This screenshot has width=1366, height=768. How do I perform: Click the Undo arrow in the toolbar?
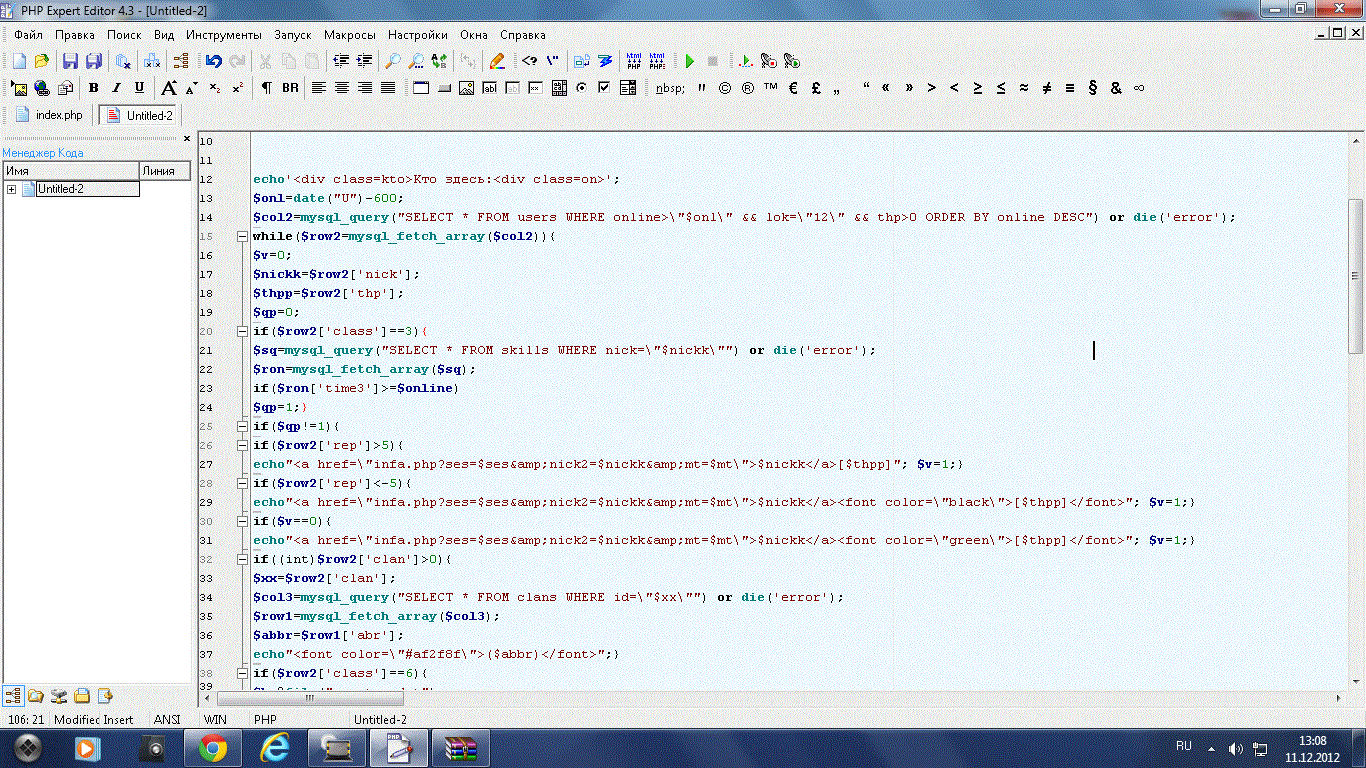(x=213, y=61)
